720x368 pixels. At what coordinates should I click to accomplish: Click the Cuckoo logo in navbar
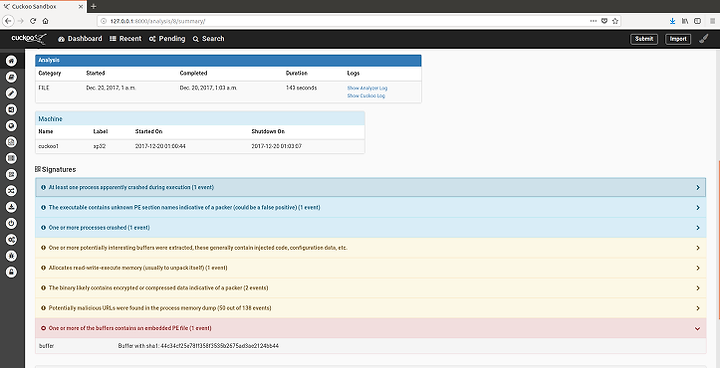28,39
